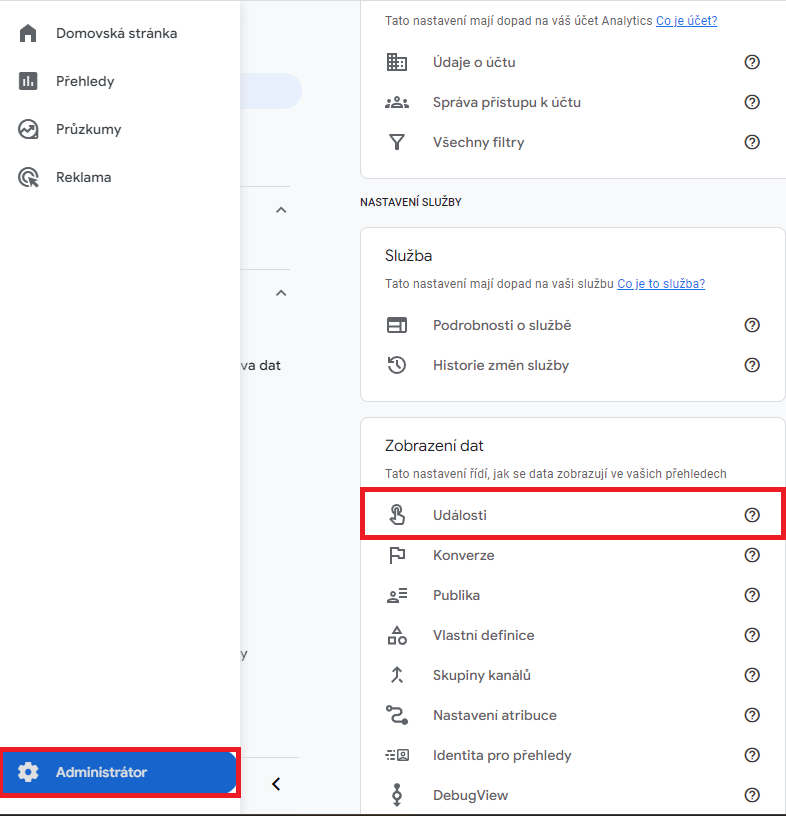The width and height of the screenshot is (786, 816).
Task: Click the Administrátor gear icon
Action: 28,771
